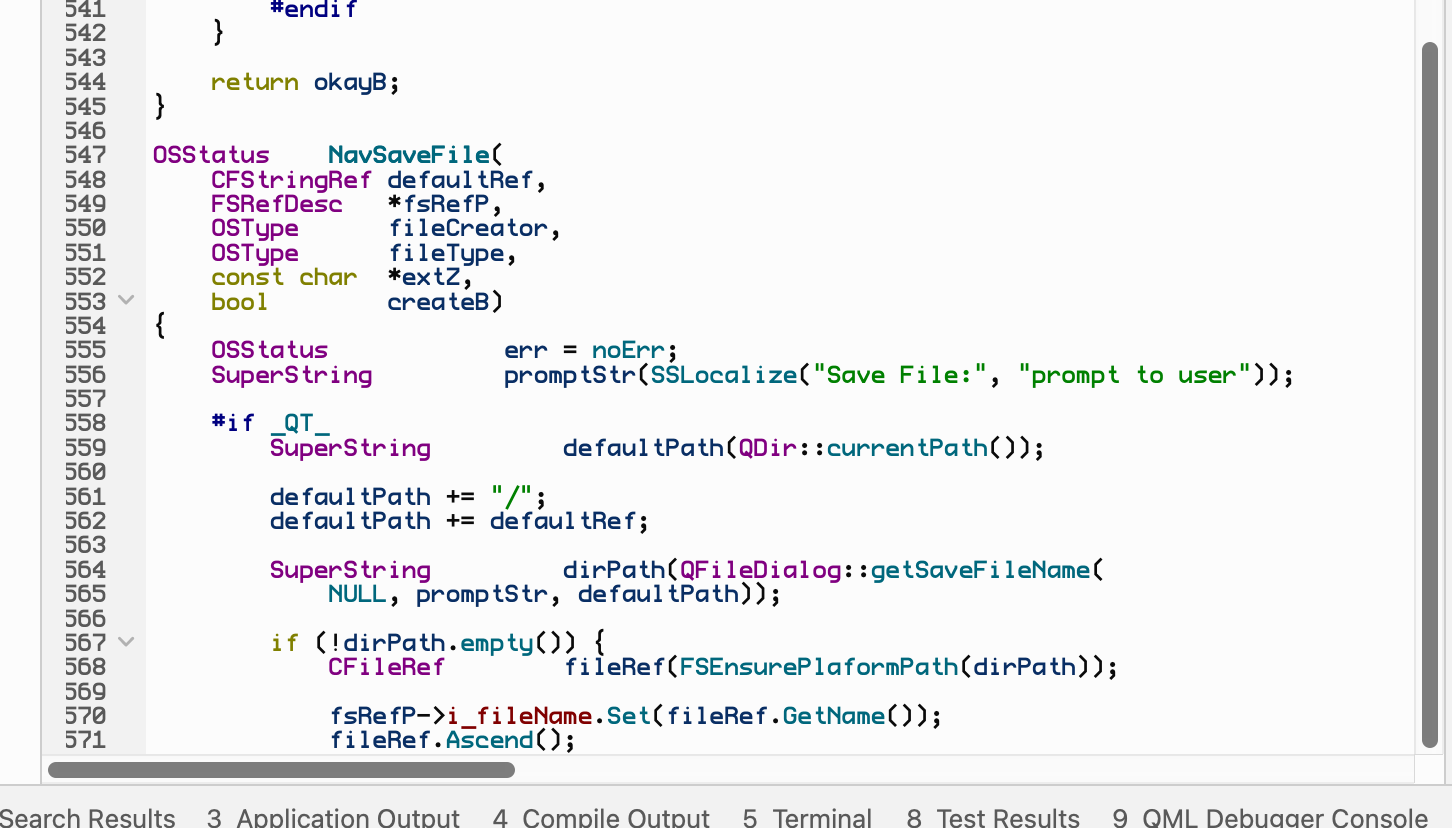Viewport: 1452px width, 828px height.
Task: Click the FSEnsurePlaformPath function call
Action: click(x=818, y=667)
